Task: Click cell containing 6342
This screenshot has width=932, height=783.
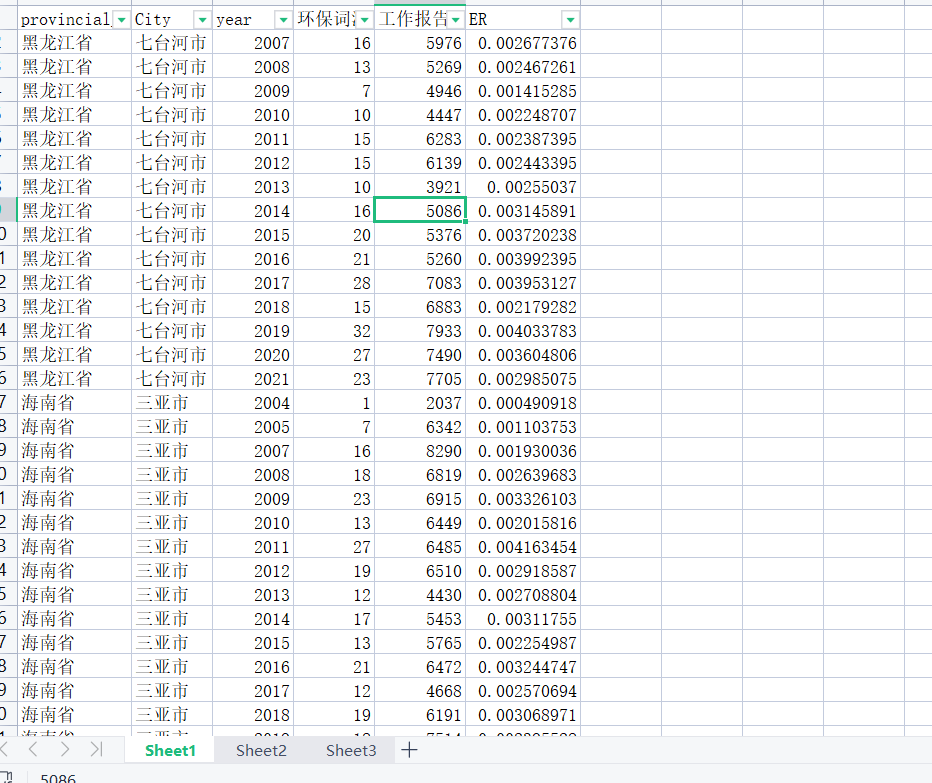Action: click(420, 426)
